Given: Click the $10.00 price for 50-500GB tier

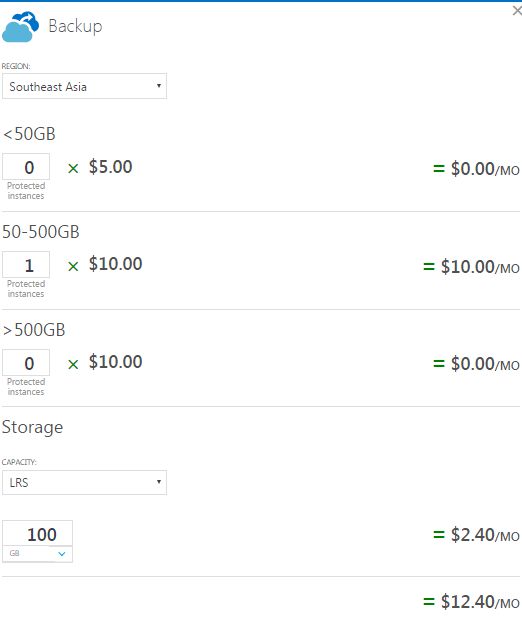Looking at the screenshot, I should pos(116,264).
